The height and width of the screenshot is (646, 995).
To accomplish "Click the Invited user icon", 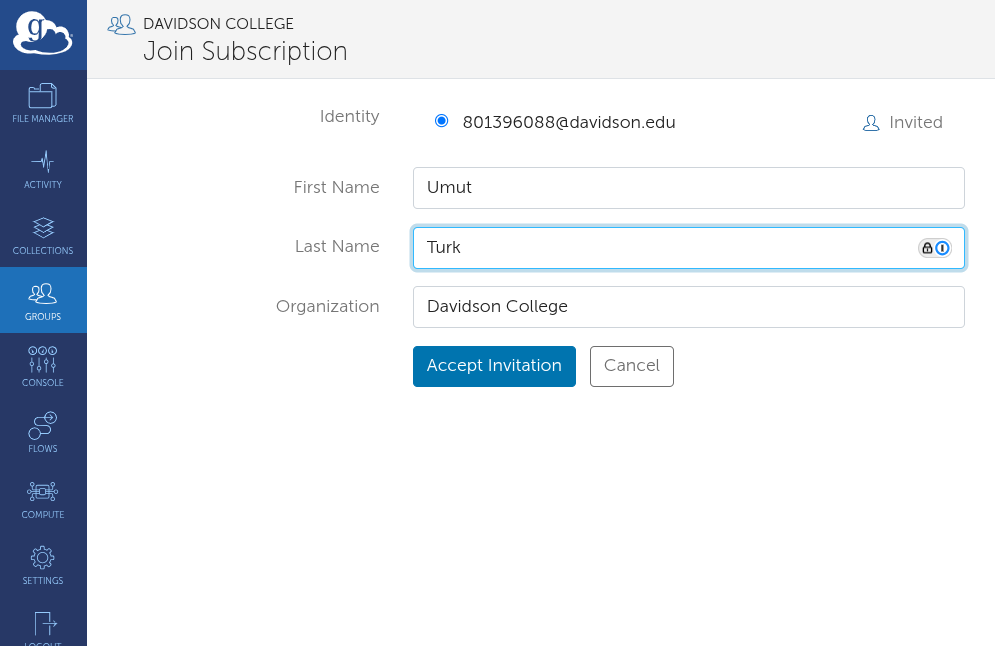I will 871,123.
